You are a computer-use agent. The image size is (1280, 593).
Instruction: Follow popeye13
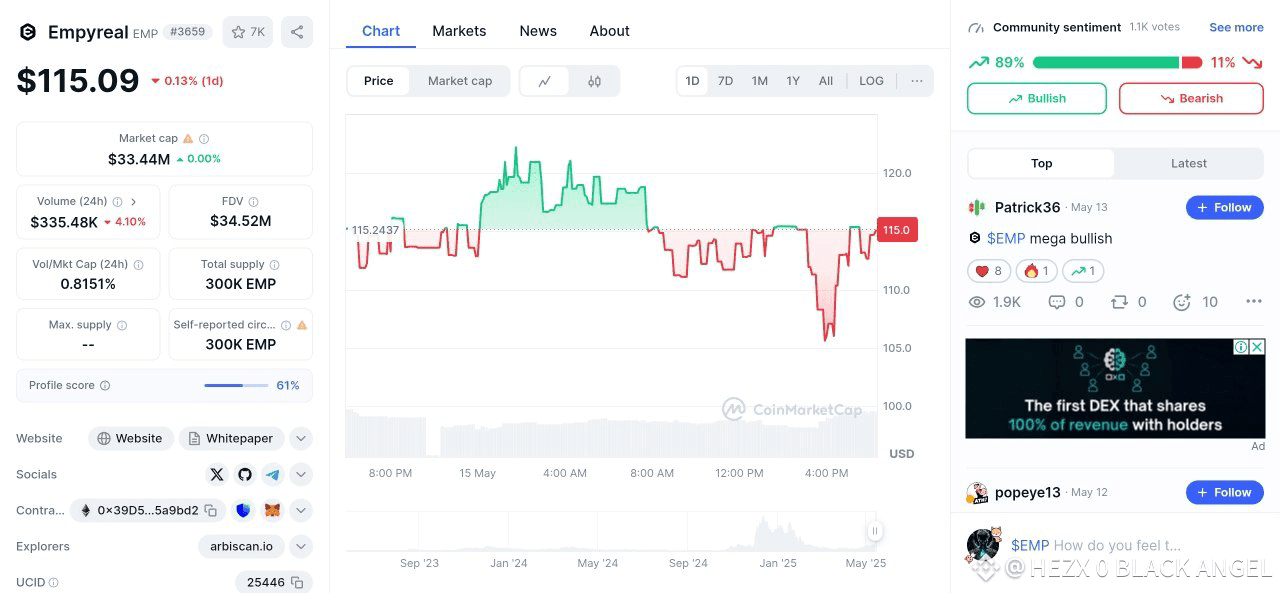(1225, 493)
